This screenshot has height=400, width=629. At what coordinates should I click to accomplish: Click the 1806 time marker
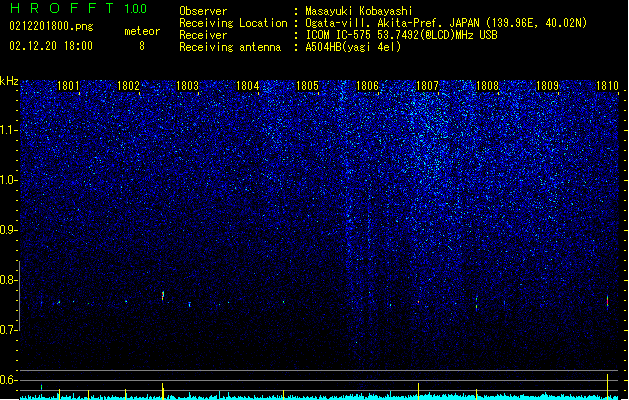point(367,86)
